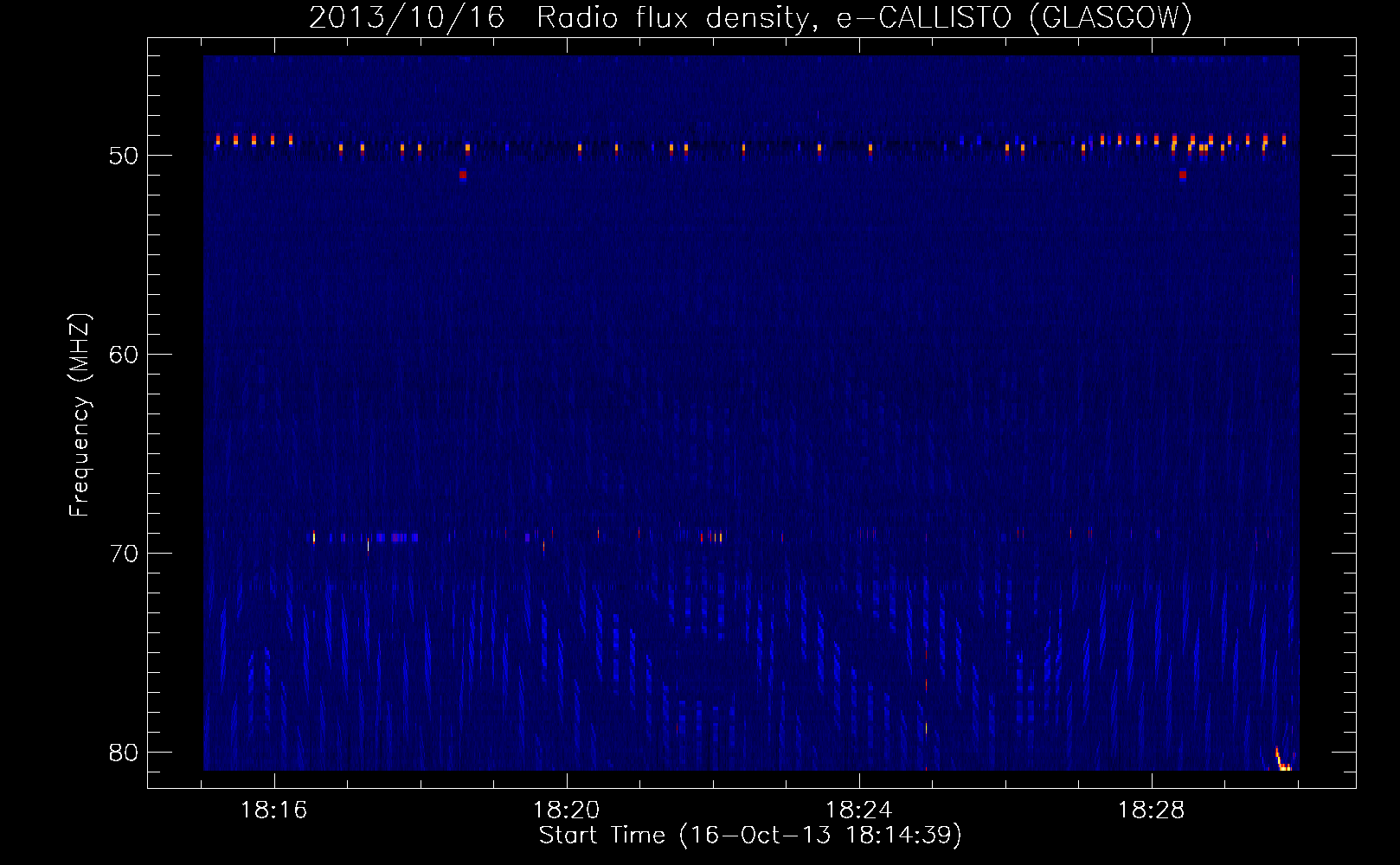Image resolution: width=1400 pixels, height=865 pixels.
Task: Select the 50 frequency tick label
Action: [x=124, y=156]
